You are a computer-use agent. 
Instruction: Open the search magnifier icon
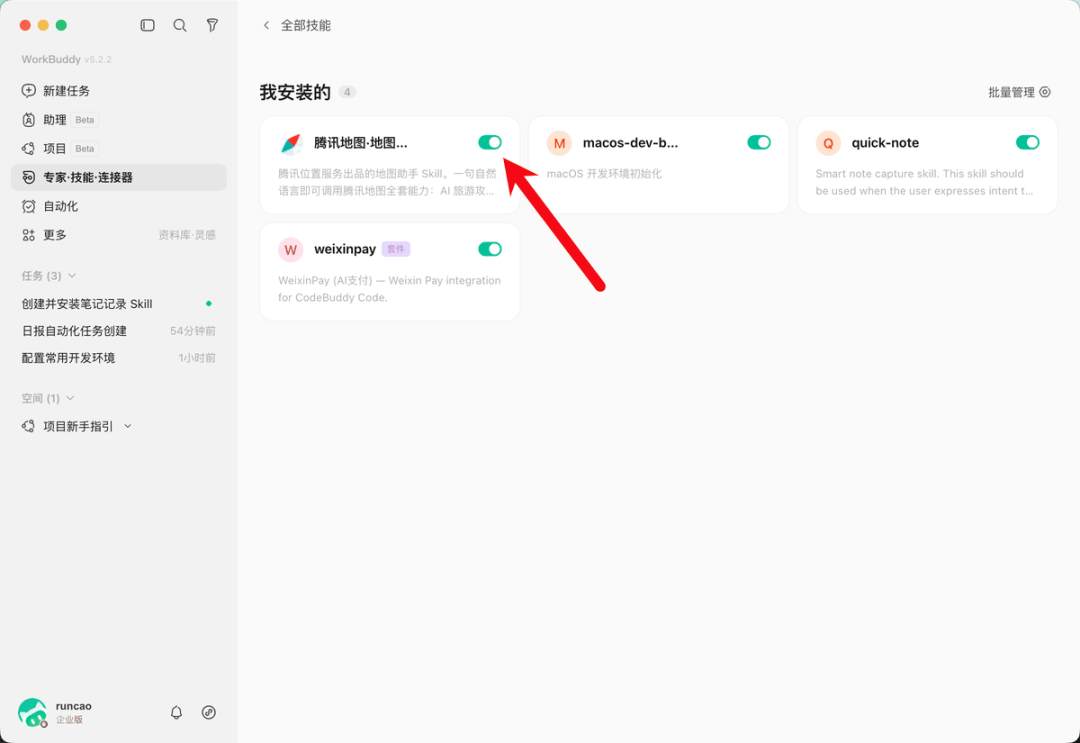[180, 25]
